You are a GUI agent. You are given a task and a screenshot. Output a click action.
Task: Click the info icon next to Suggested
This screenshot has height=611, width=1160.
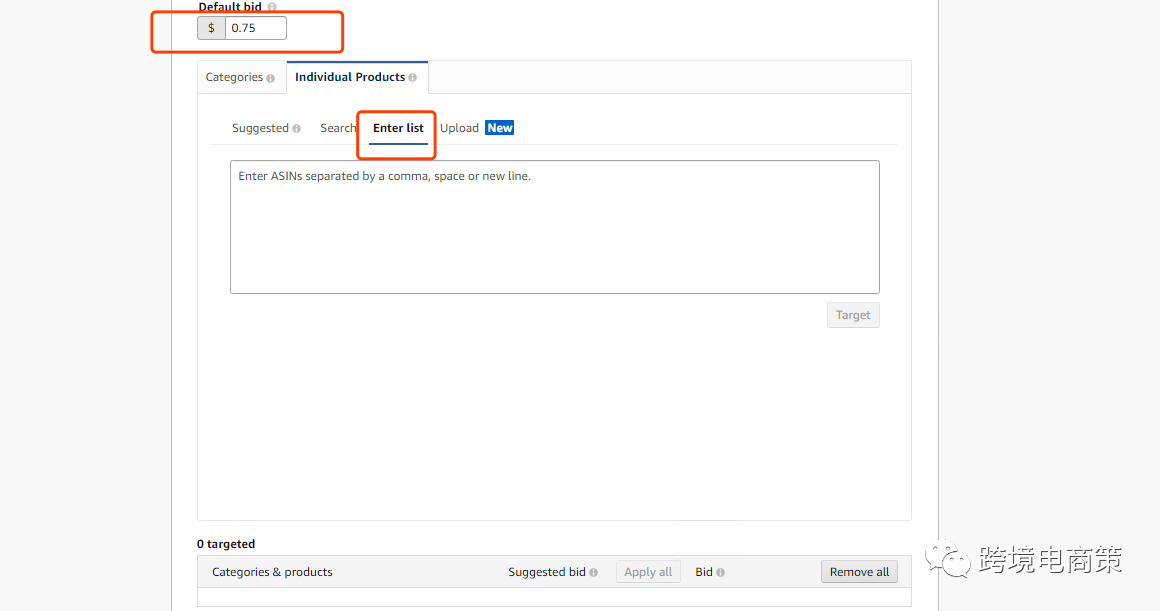(297, 129)
